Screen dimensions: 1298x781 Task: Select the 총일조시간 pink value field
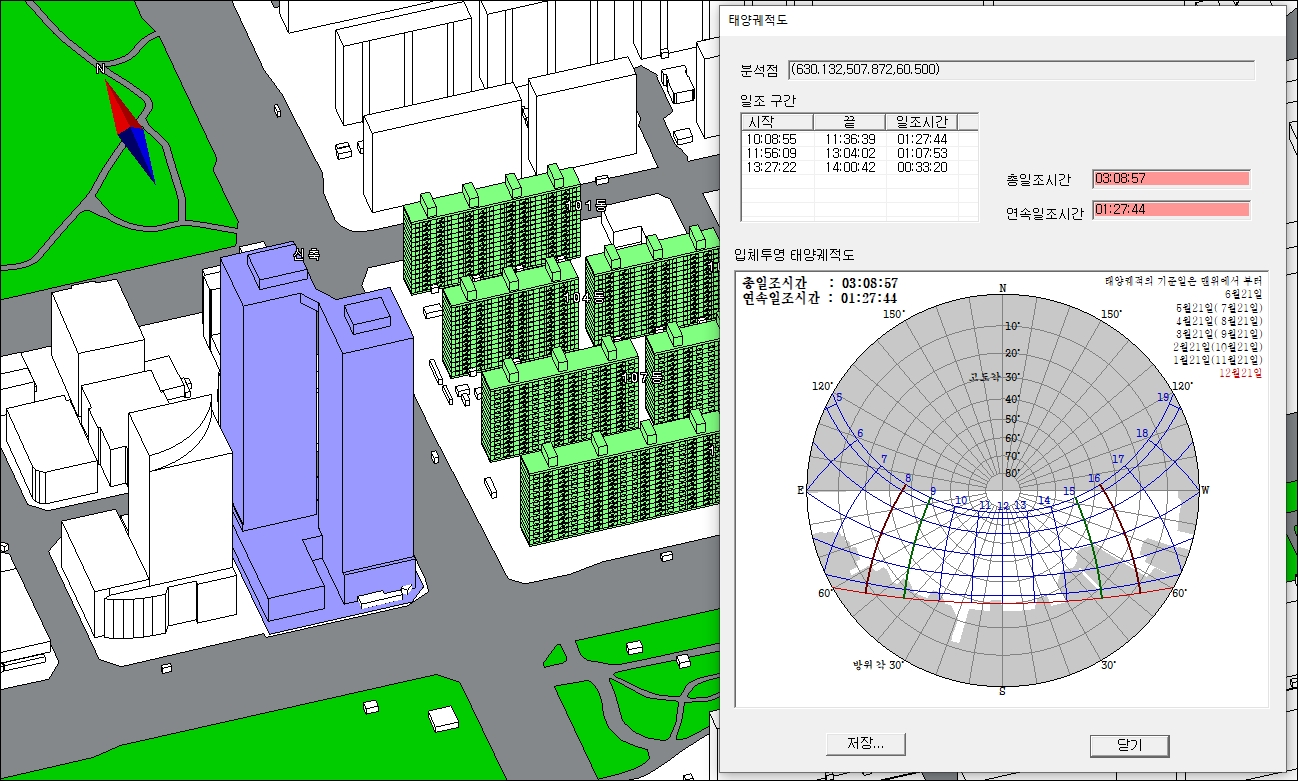1171,179
